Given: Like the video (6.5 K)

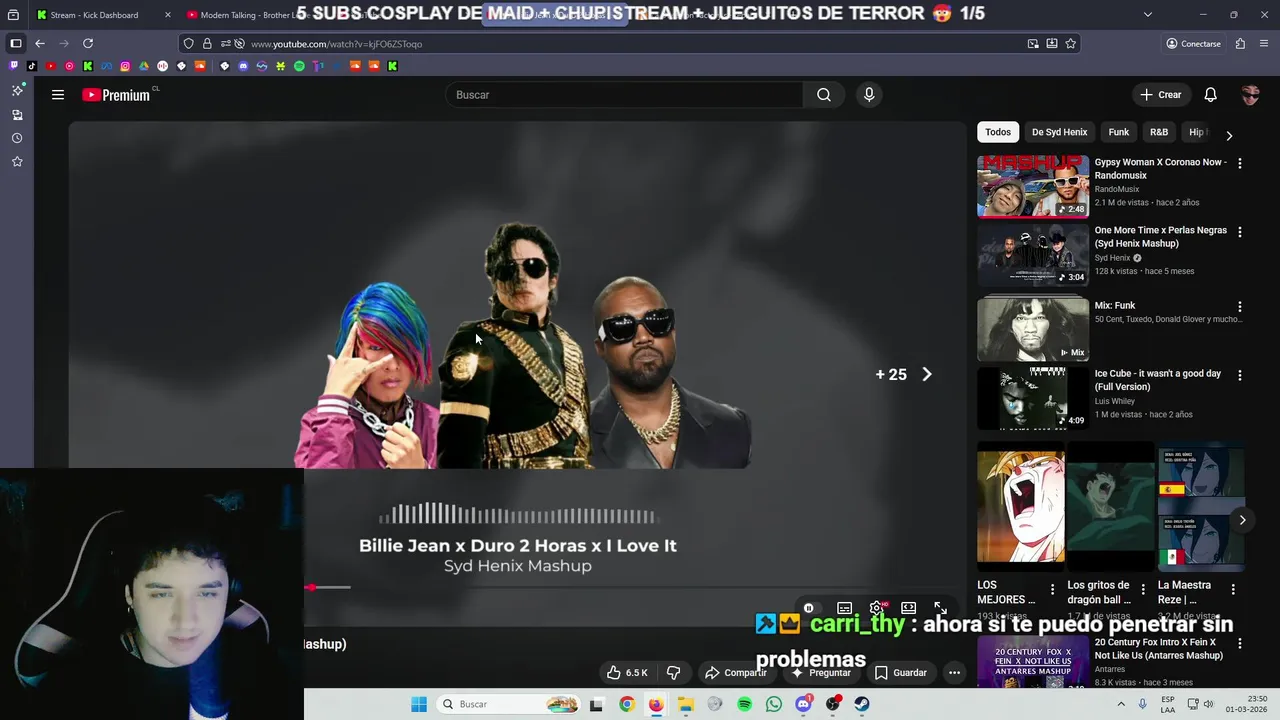Looking at the screenshot, I should [x=627, y=673].
